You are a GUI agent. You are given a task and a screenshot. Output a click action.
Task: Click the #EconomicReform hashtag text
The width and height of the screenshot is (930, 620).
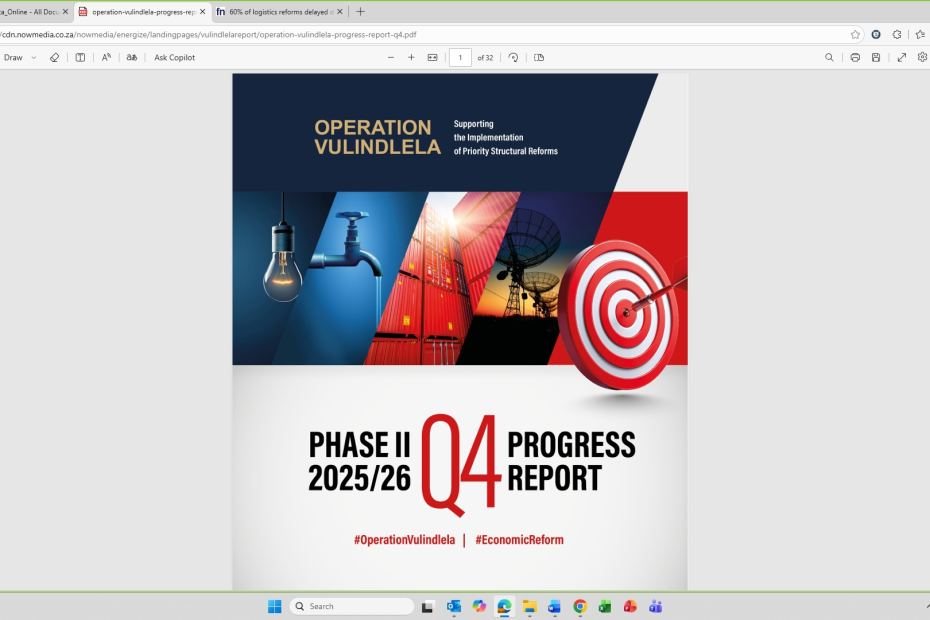coord(520,540)
